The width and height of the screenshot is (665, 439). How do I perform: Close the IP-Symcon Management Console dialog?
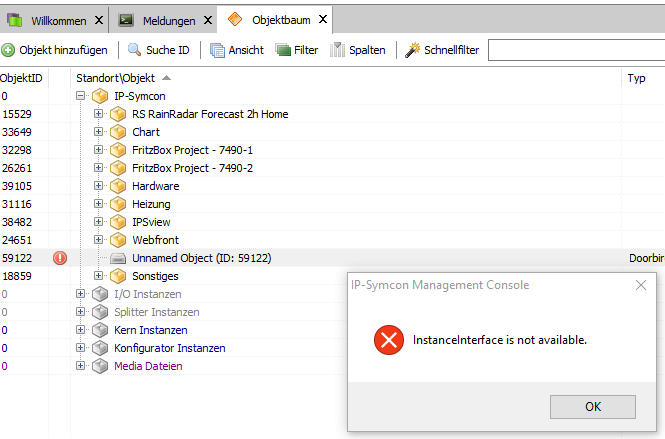click(641, 285)
